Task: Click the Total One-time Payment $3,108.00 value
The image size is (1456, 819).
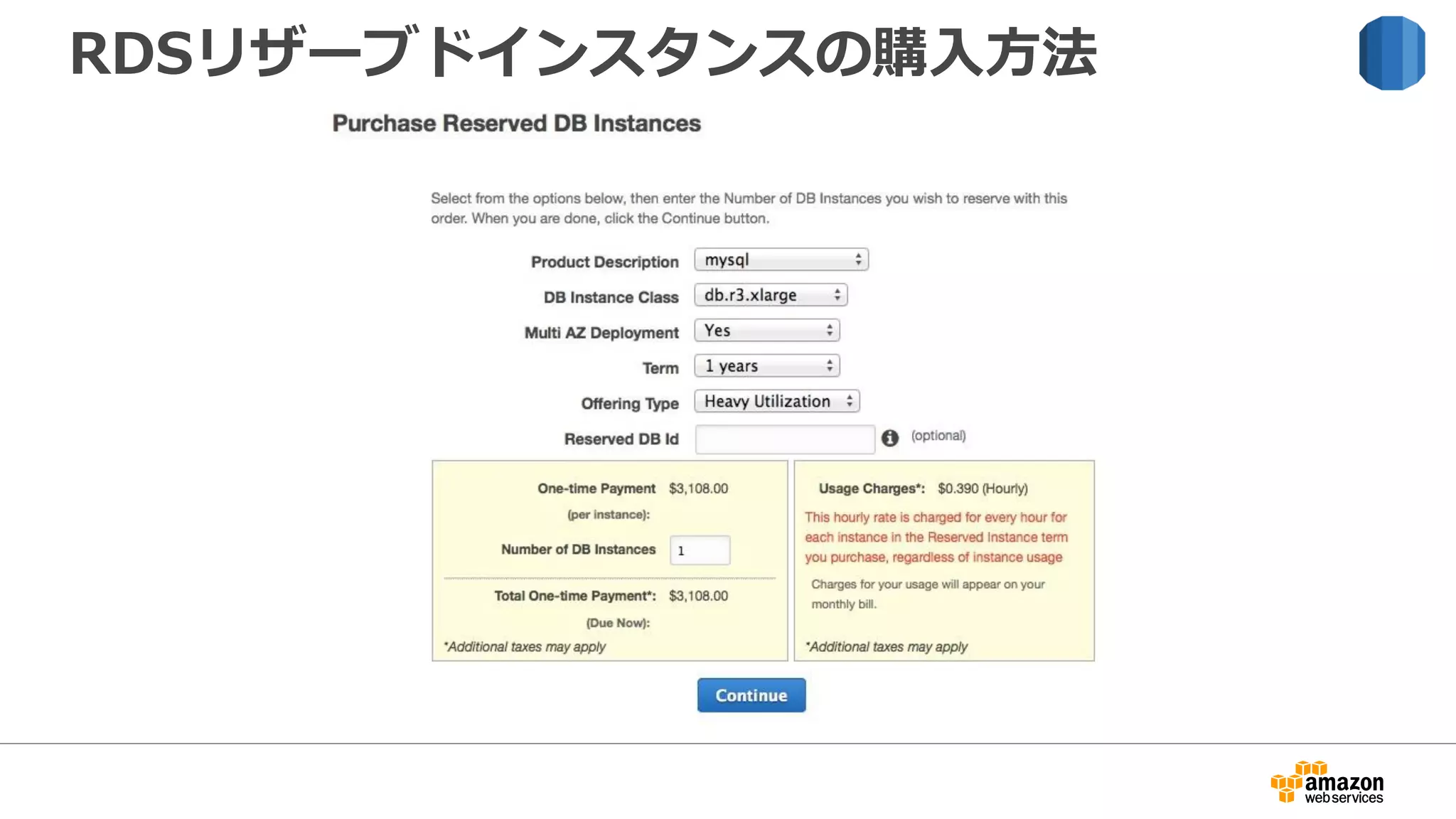Action: pyautogui.click(x=698, y=596)
